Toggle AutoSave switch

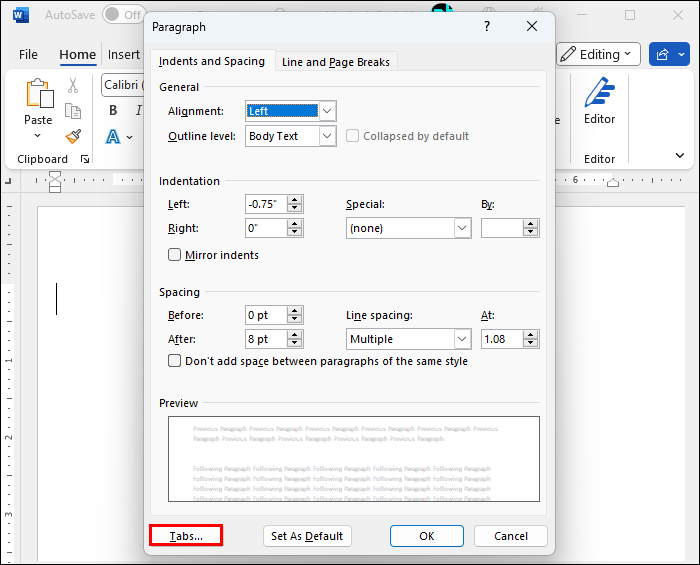pyautogui.click(x=123, y=15)
